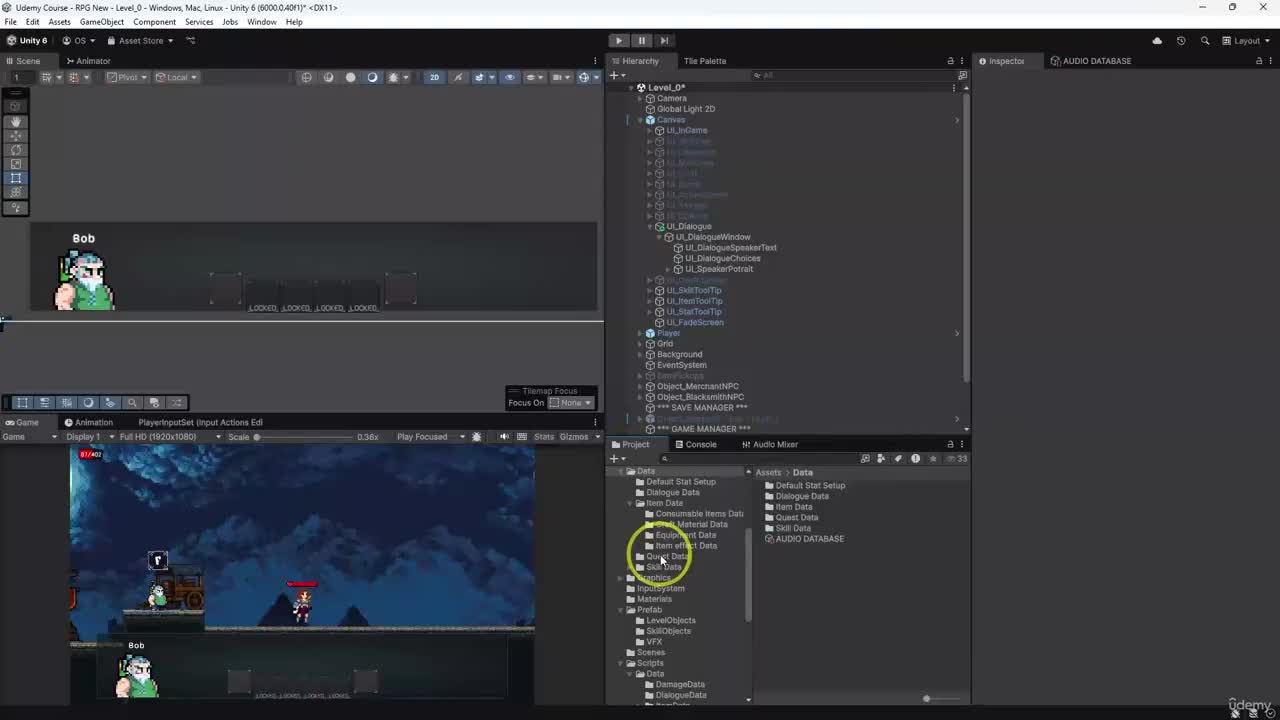The image size is (1280, 720).
Task: Collapse UI_DialogueWindow in Hierarchy
Action: [x=658, y=237]
